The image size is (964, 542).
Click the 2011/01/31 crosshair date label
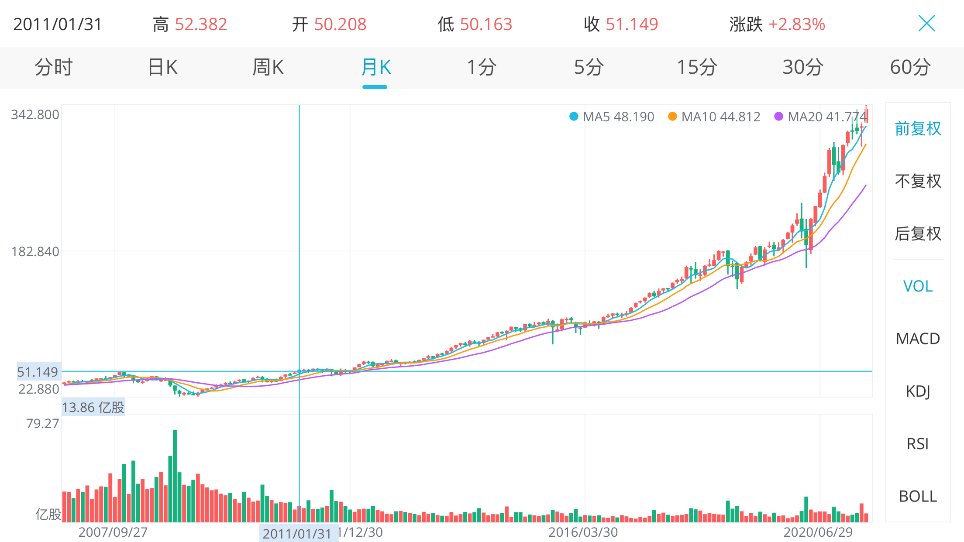pos(297,533)
